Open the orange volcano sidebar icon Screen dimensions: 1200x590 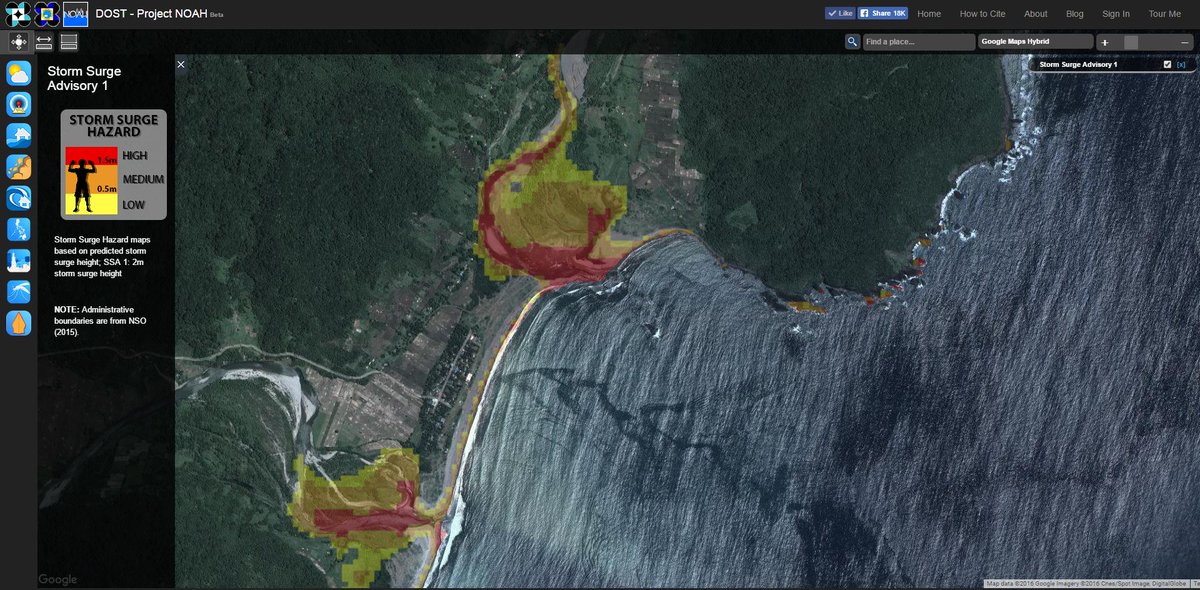coord(19,322)
